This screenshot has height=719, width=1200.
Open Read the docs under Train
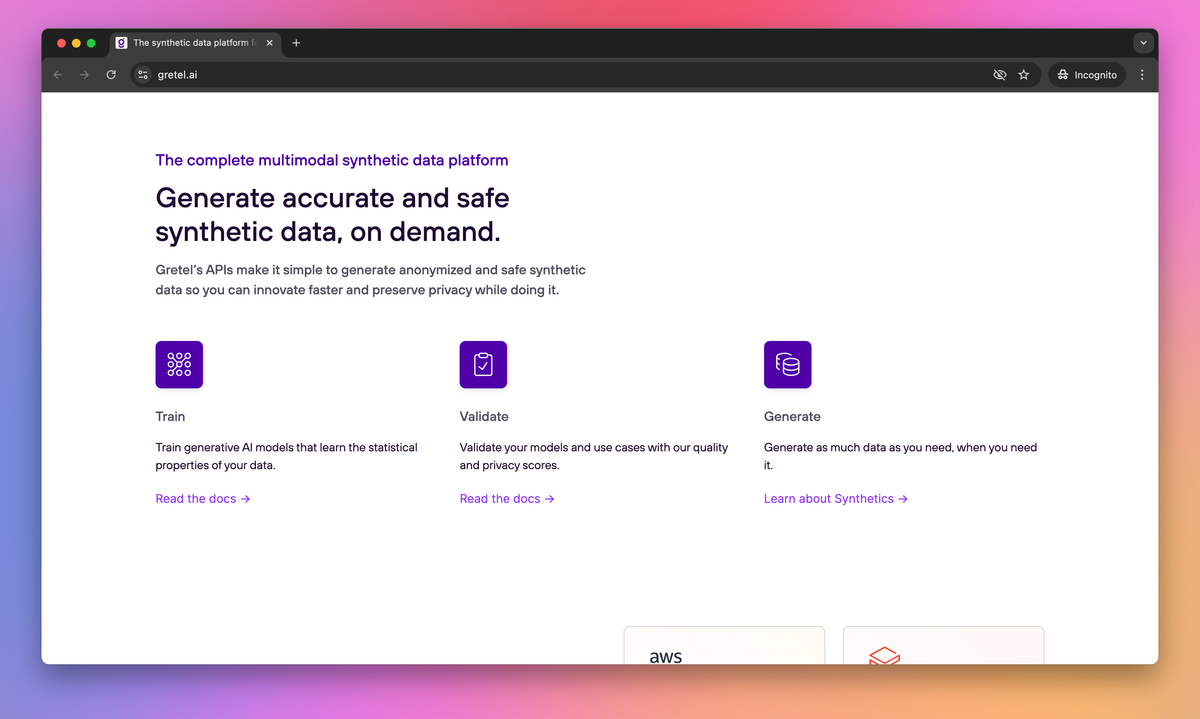pos(203,499)
